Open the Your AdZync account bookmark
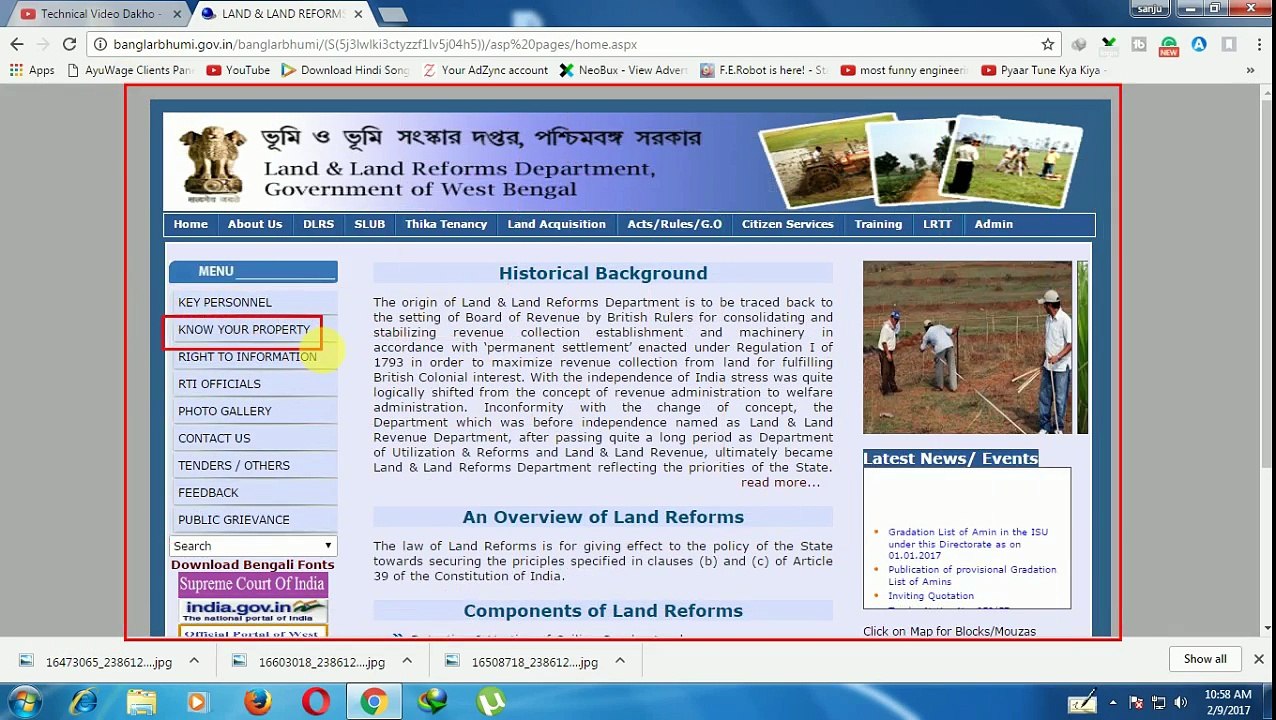Image resolution: width=1276 pixels, height=720 pixels. pos(485,70)
